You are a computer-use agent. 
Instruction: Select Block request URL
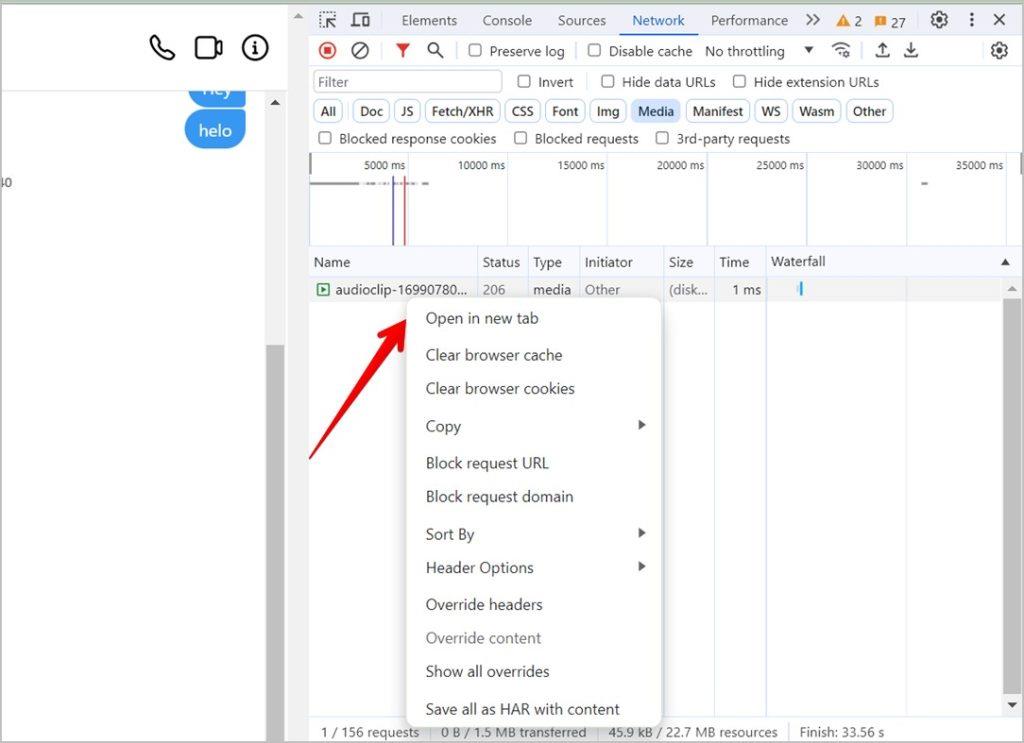pos(487,463)
